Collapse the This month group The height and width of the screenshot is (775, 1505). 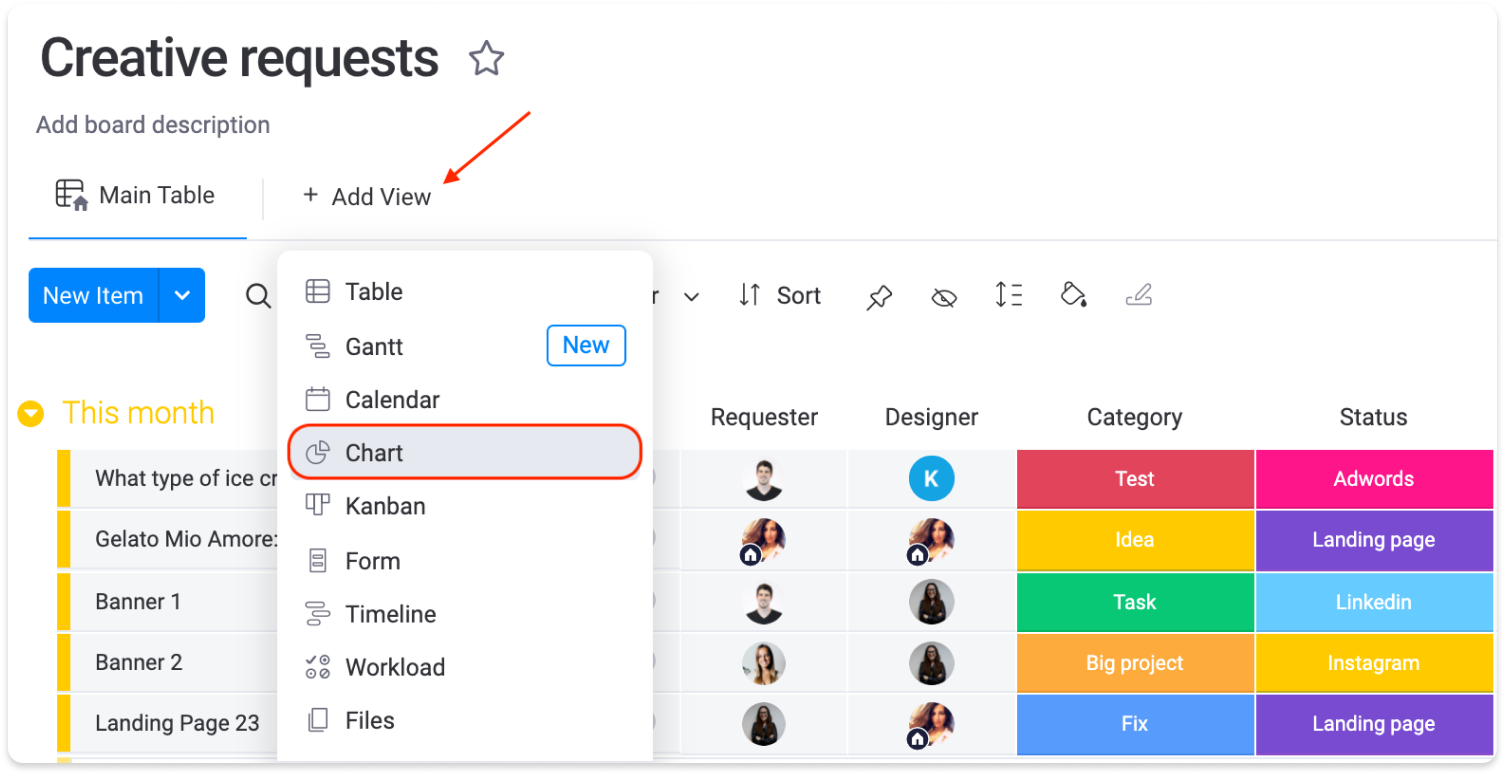click(32, 413)
